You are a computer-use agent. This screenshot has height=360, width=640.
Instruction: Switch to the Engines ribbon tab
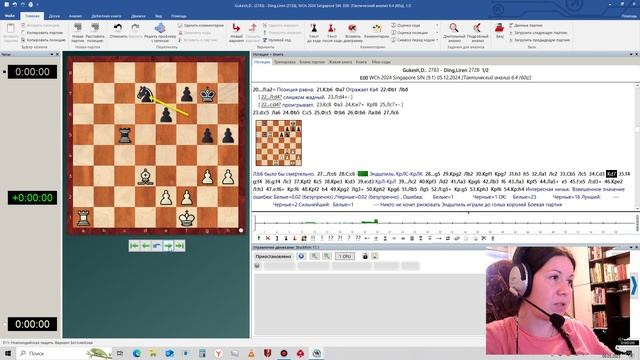click(x=138, y=16)
